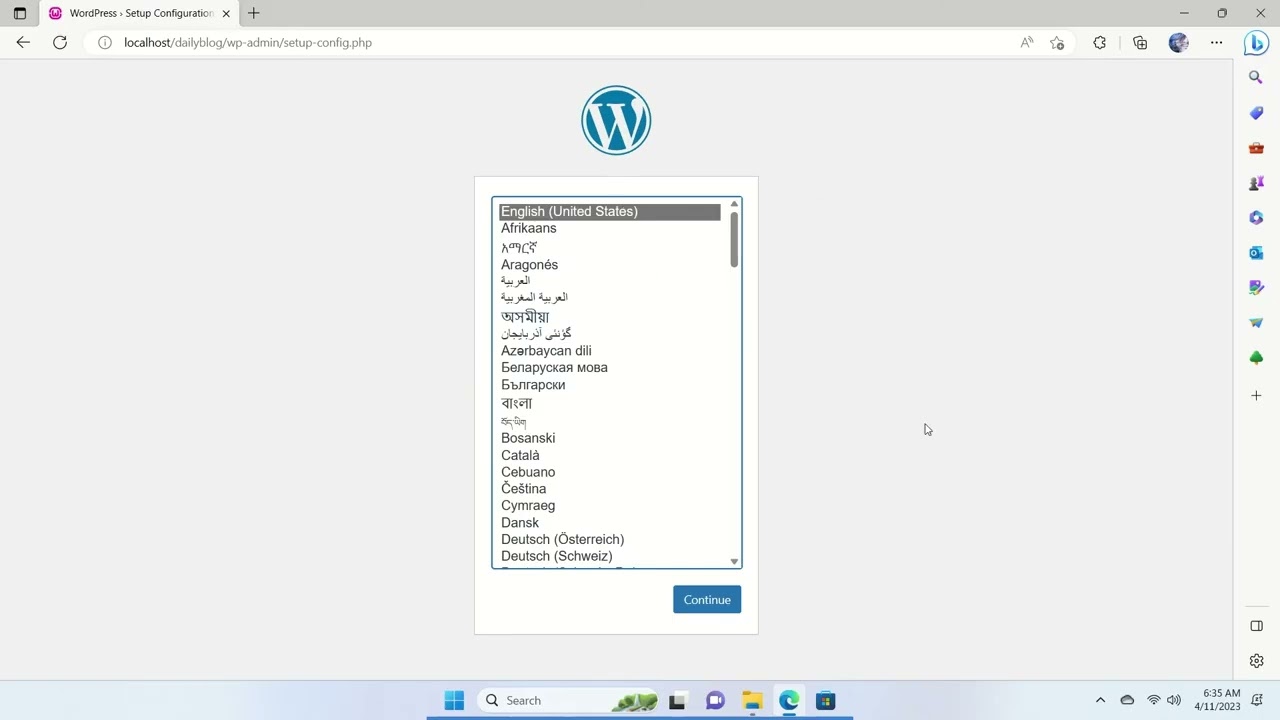Viewport: 1280px width, 720px height.
Task: Open the taskbar clock and date
Action: 1218,700
